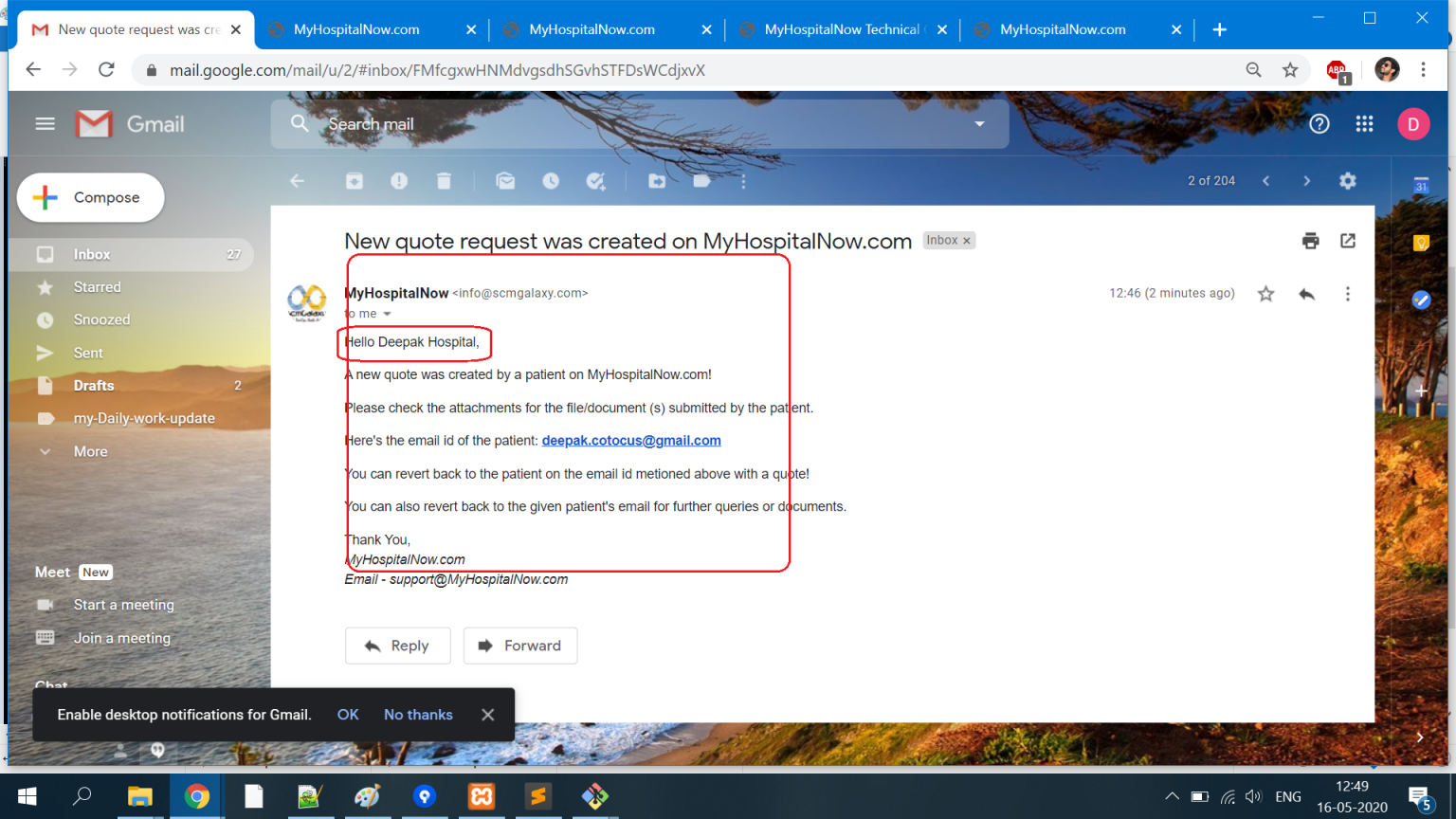The height and width of the screenshot is (819, 1456).
Task: Open the Gmail main menu hamburger icon
Action: [45, 124]
